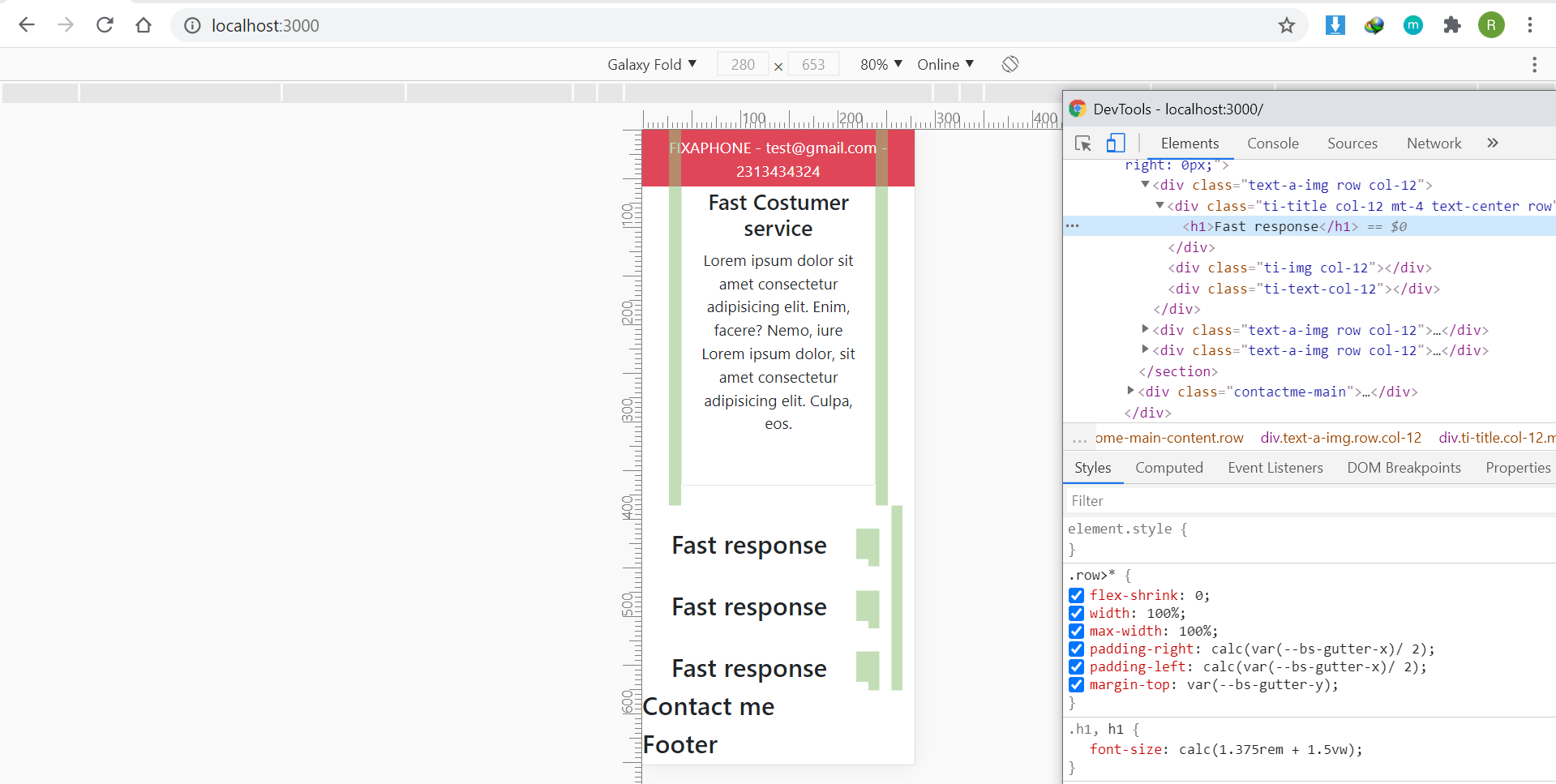
Task: Bookmark the page with the star icon
Action: coord(1286,25)
